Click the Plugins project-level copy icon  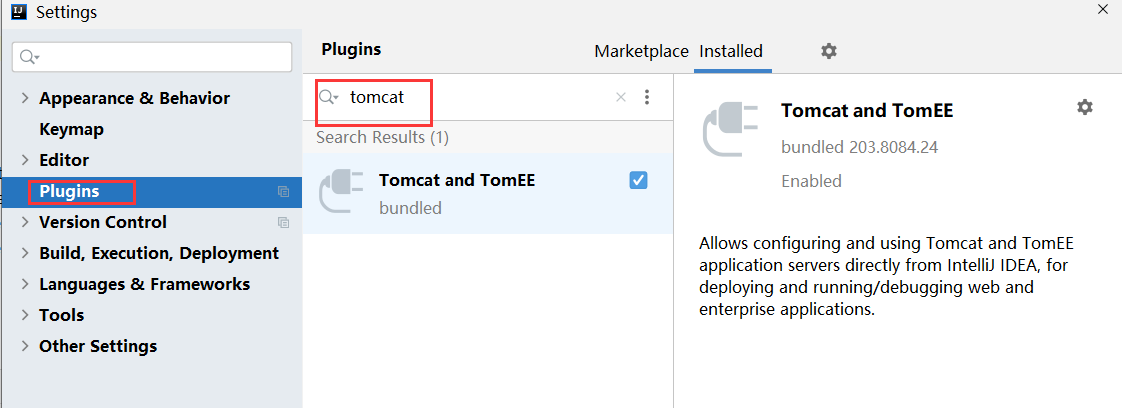[283, 191]
